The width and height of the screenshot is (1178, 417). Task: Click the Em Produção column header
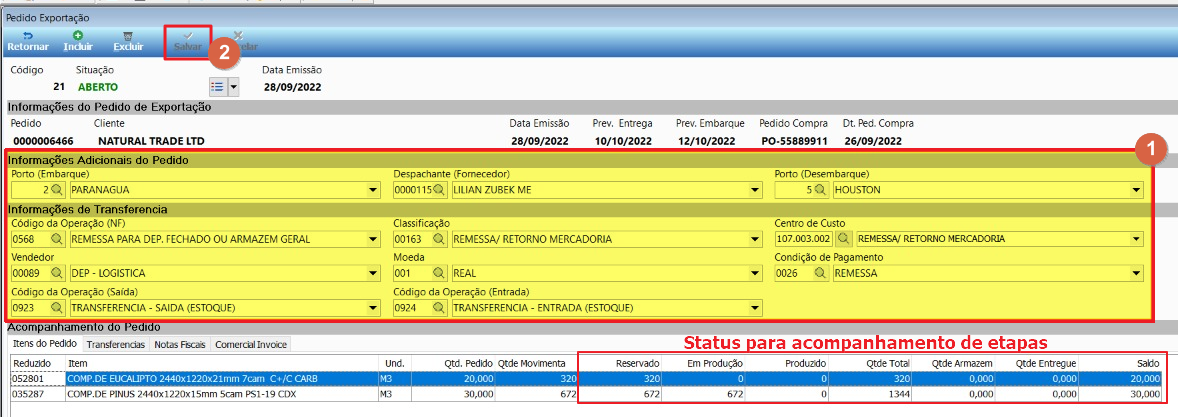tap(705, 363)
